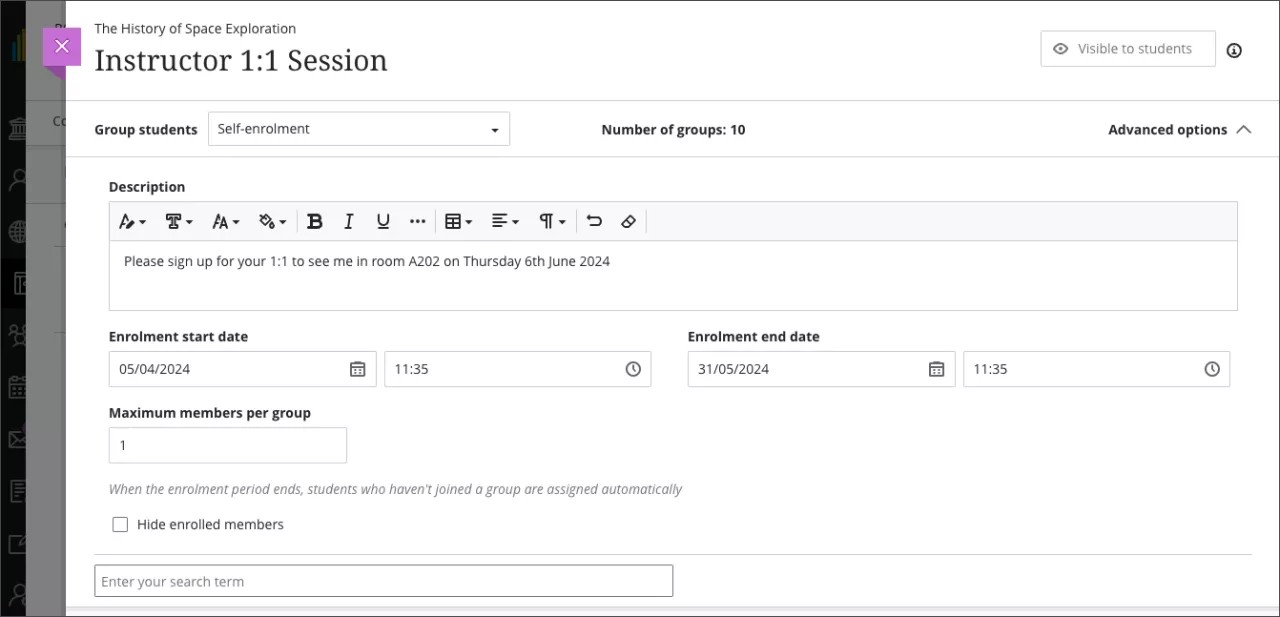Screen dimensions: 1280x617
Task: Apply bold formatting in the Description editor
Action: click(315, 221)
